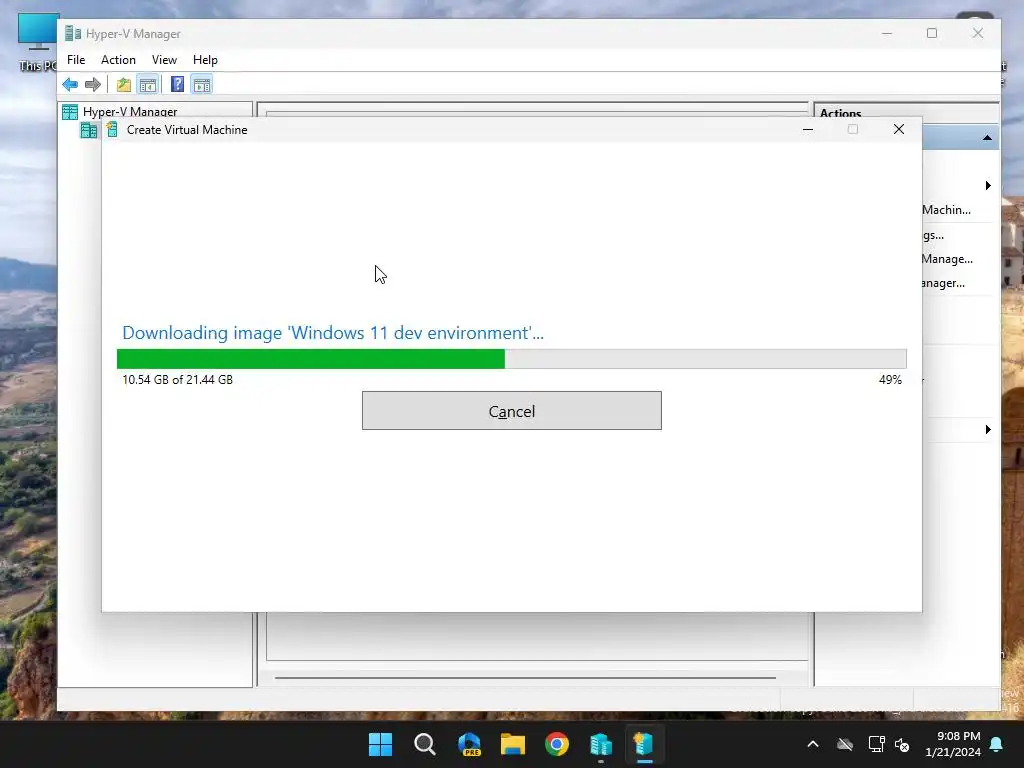Click the muted volume tray icon
The image size is (1024, 768).
coord(903,744)
